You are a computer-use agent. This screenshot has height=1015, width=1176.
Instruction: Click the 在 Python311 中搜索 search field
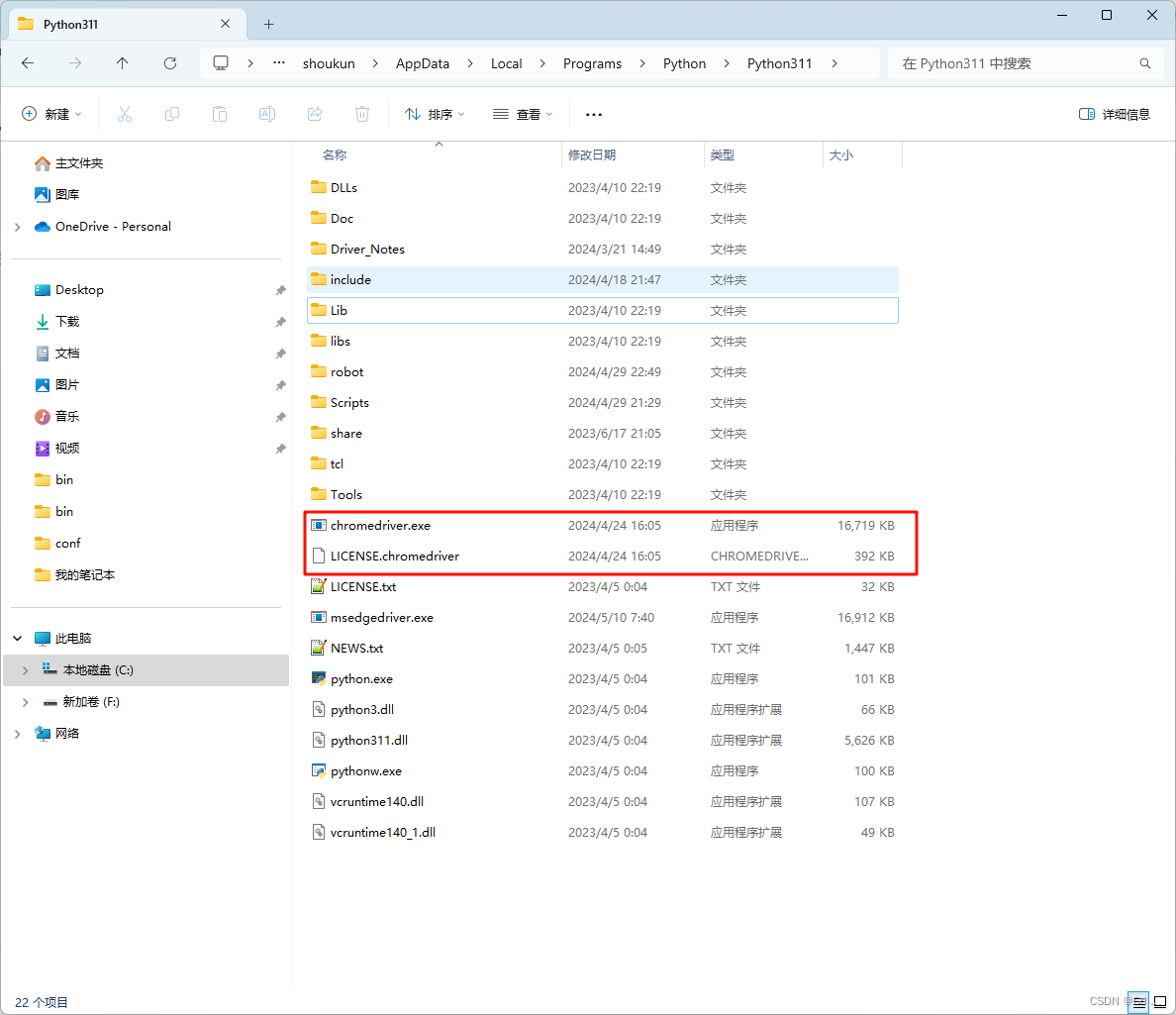click(1026, 63)
